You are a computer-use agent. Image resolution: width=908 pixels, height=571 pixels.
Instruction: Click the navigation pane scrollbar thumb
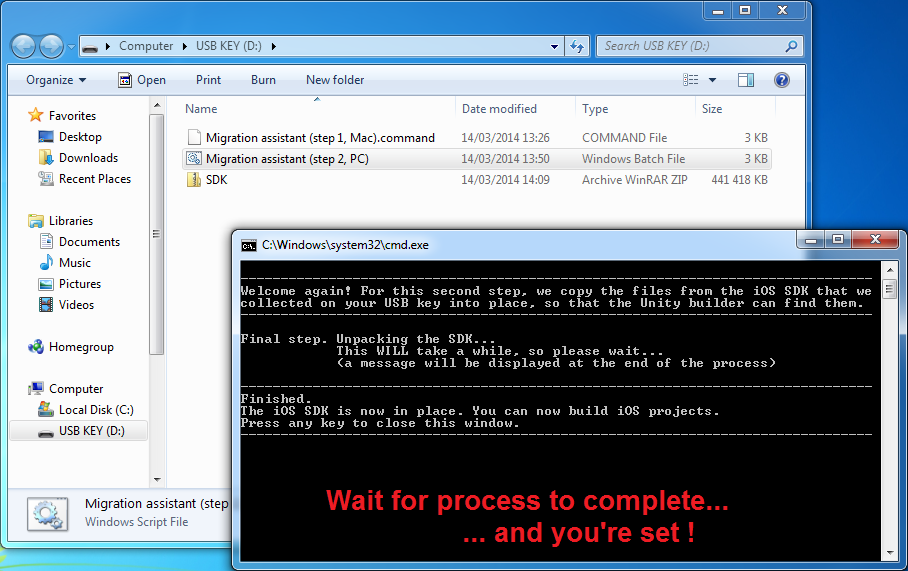click(x=156, y=234)
